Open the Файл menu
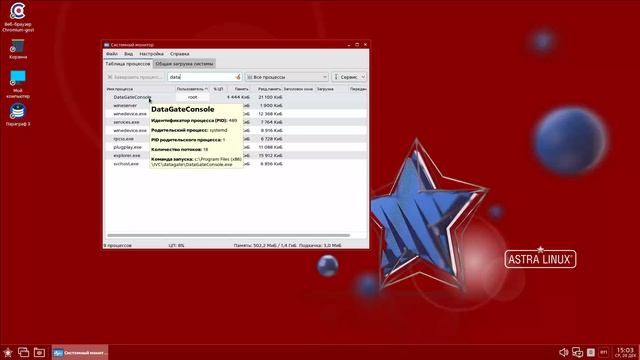640x360 pixels. [111, 54]
